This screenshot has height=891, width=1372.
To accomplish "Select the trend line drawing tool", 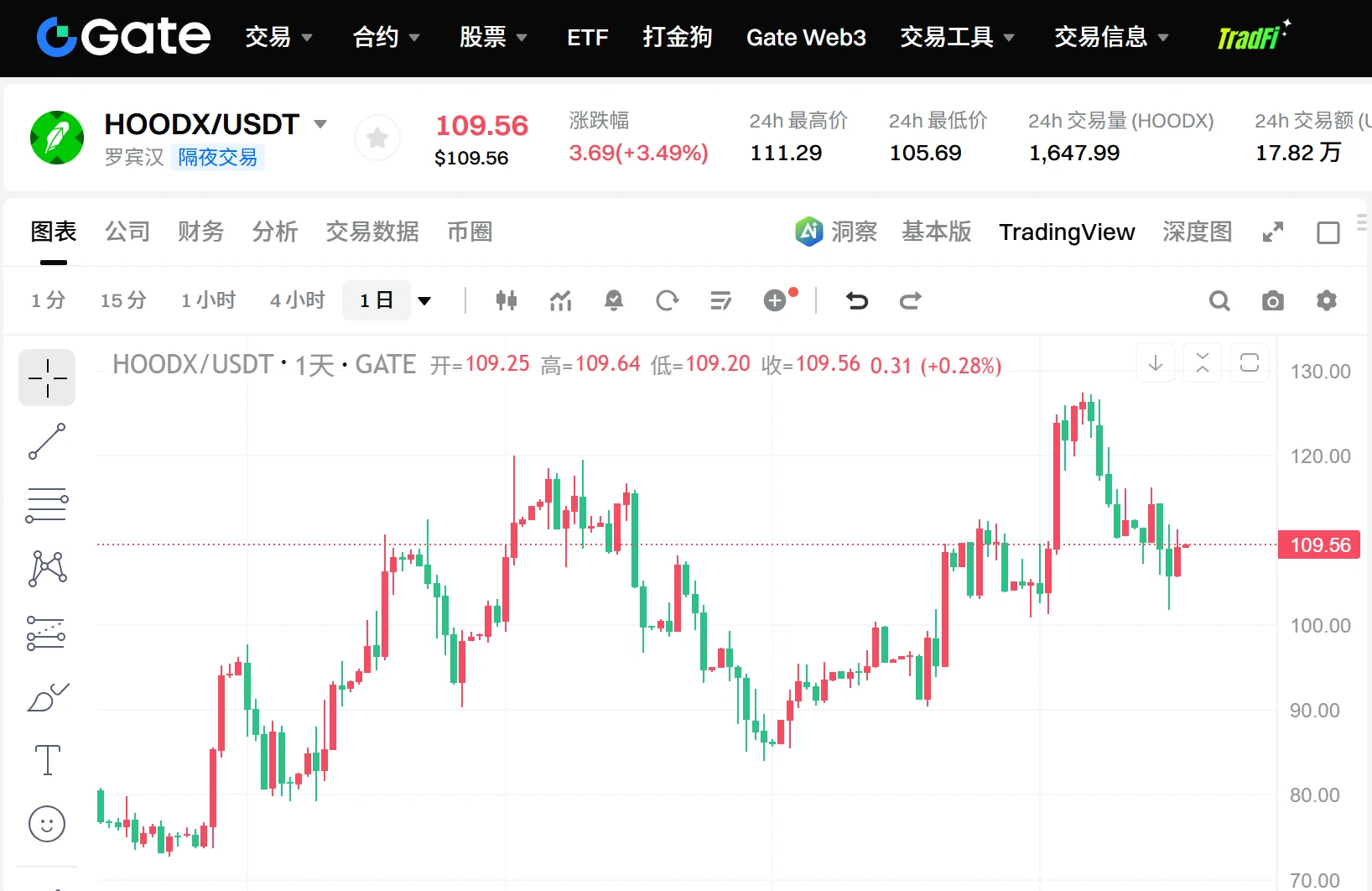I will [47, 441].
